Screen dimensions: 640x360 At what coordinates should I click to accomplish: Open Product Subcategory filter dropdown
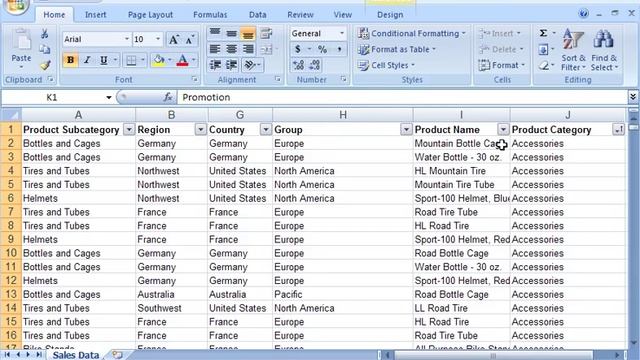[x=129, y=130]
